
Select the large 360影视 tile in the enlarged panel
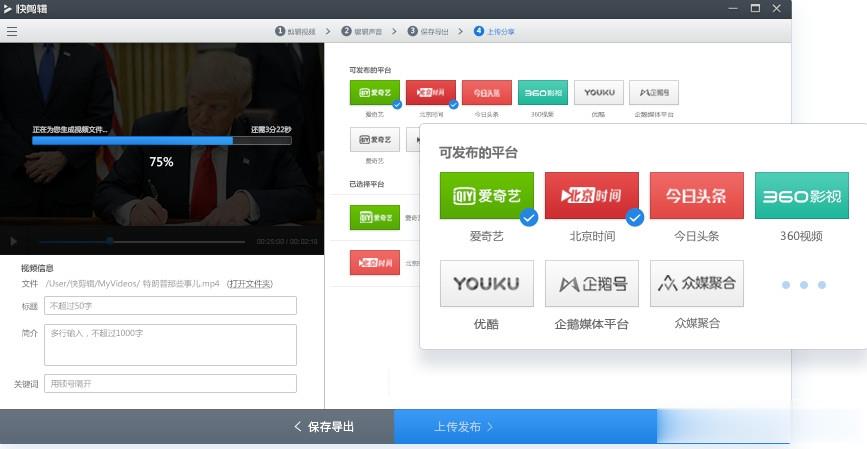(x=802, y=195)
